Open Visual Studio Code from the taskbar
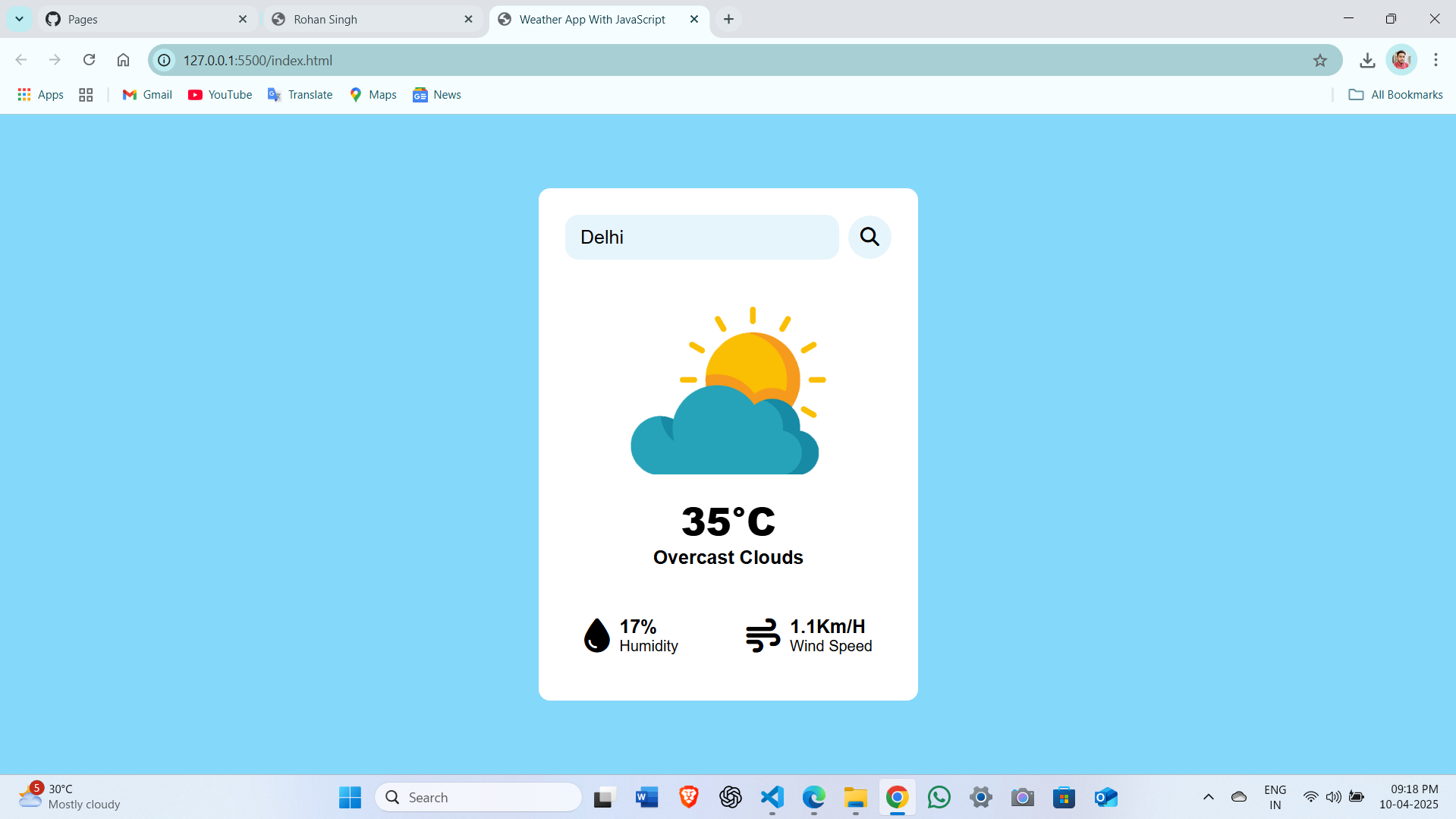 [x=772, y=797]
